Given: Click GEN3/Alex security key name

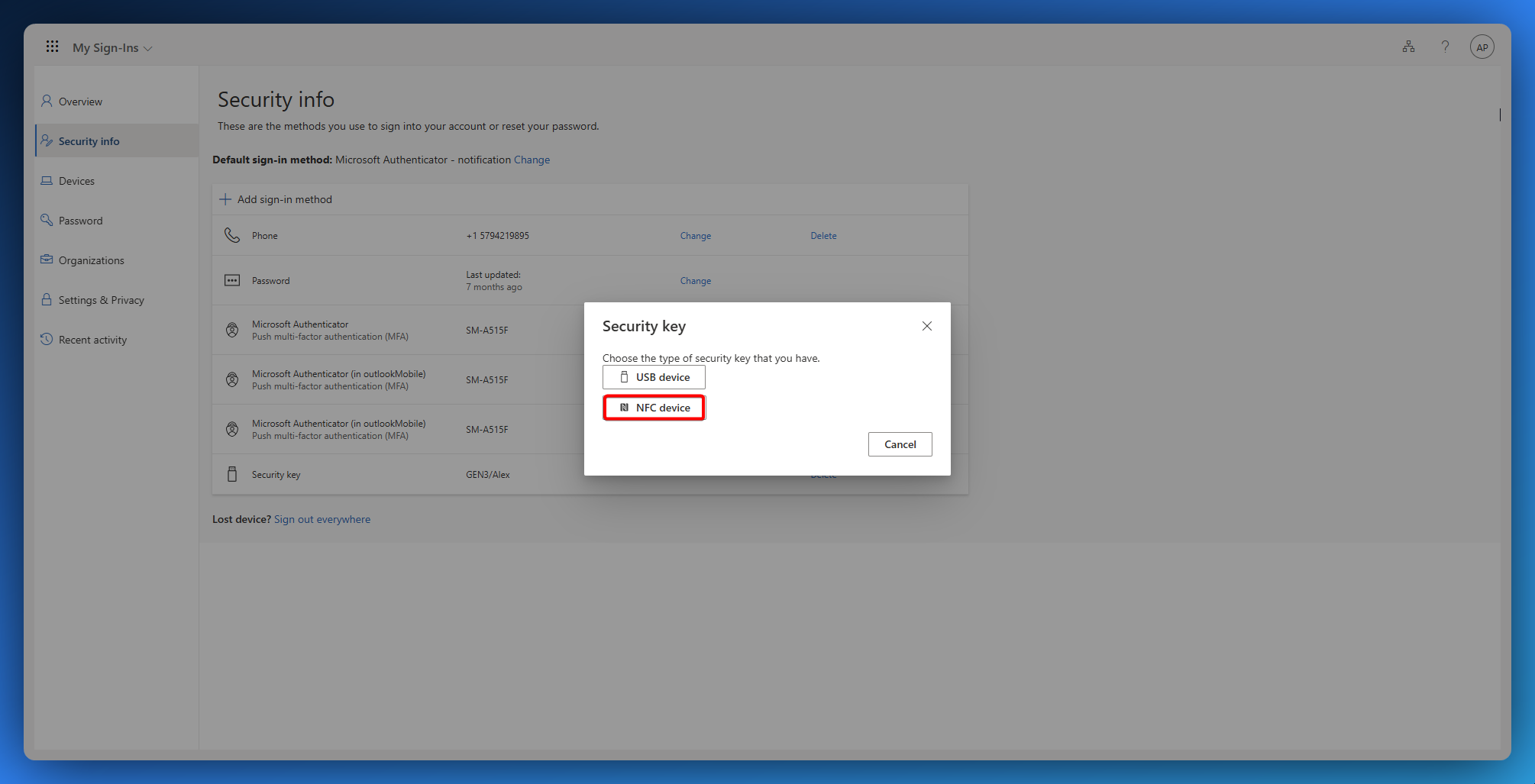Looking at the screenshot, I should [x=488, y=475].
